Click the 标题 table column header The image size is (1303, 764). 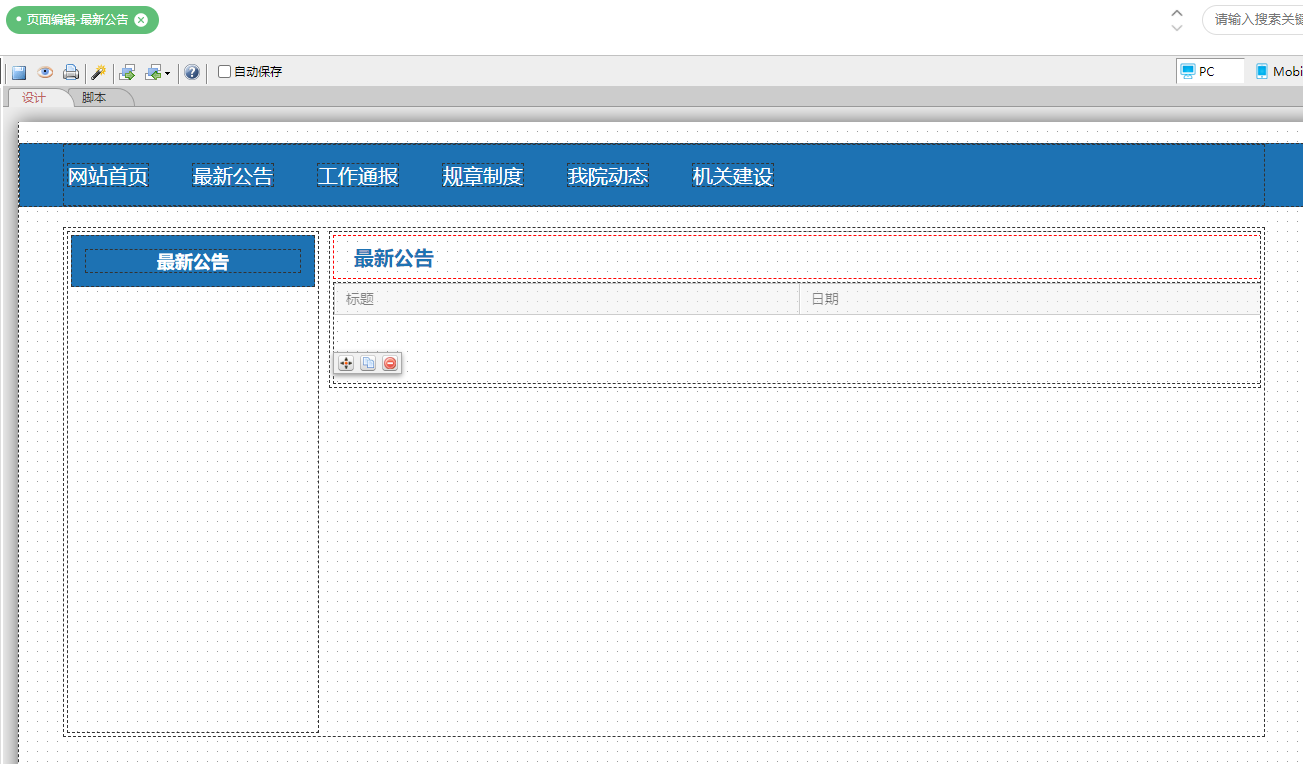[567, 299]
